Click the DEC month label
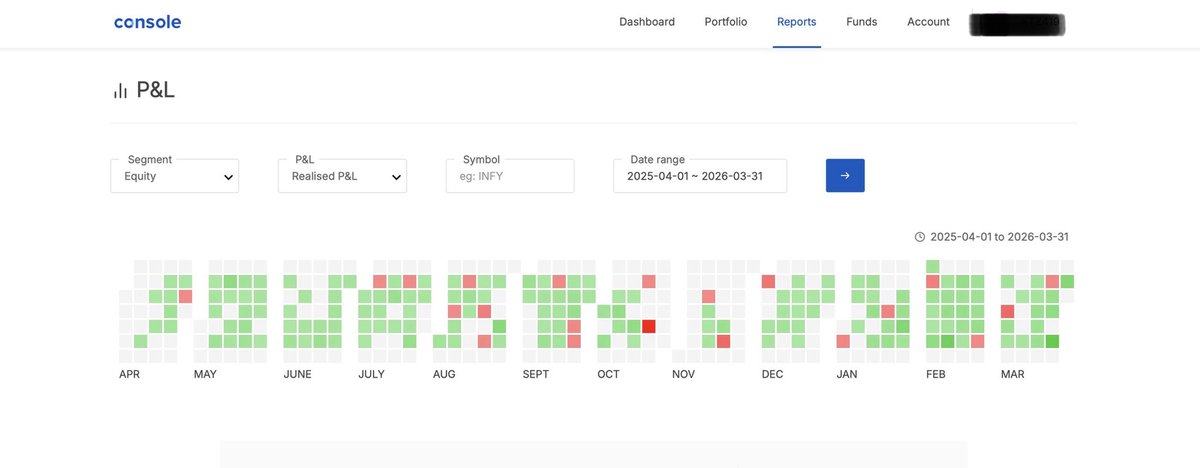The width and height of the screenshot is (1200, 468). click(x=772, y=375)
